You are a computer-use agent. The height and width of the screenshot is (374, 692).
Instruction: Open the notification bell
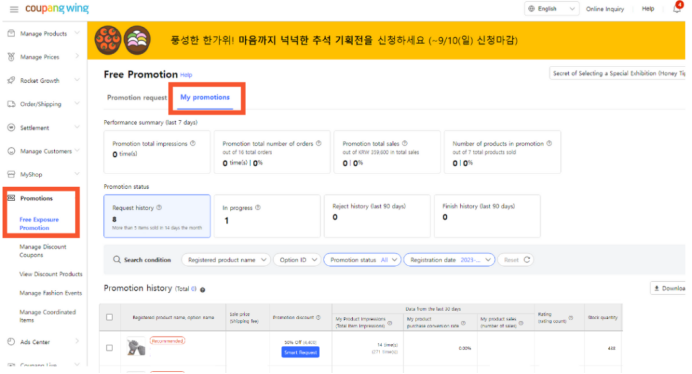tap(677, 8)
